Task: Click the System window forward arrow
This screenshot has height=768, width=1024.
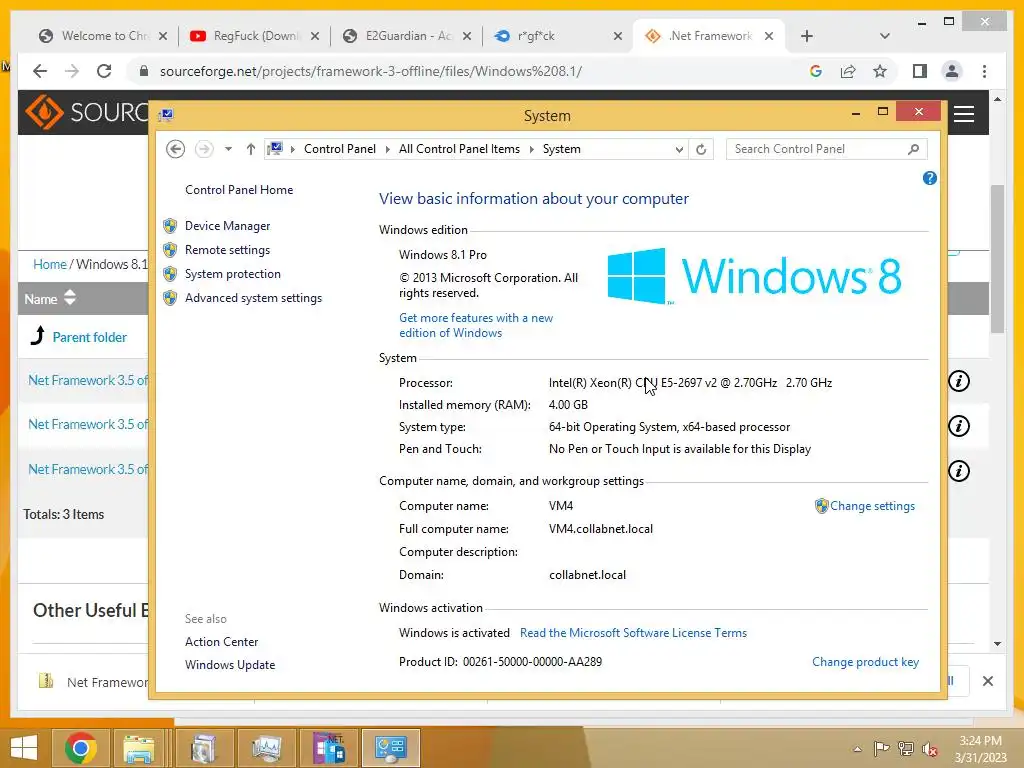Action: pyautogui.click(x=204, y=150)
